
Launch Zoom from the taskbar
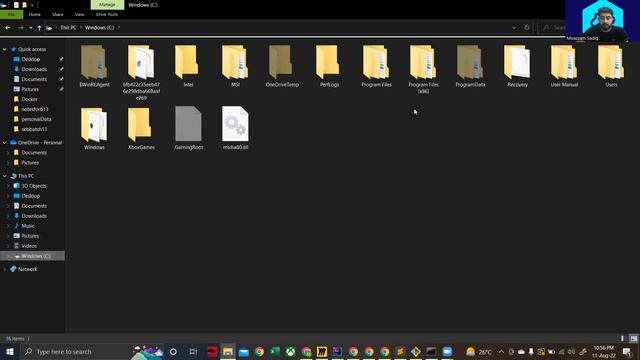point(447,351)
